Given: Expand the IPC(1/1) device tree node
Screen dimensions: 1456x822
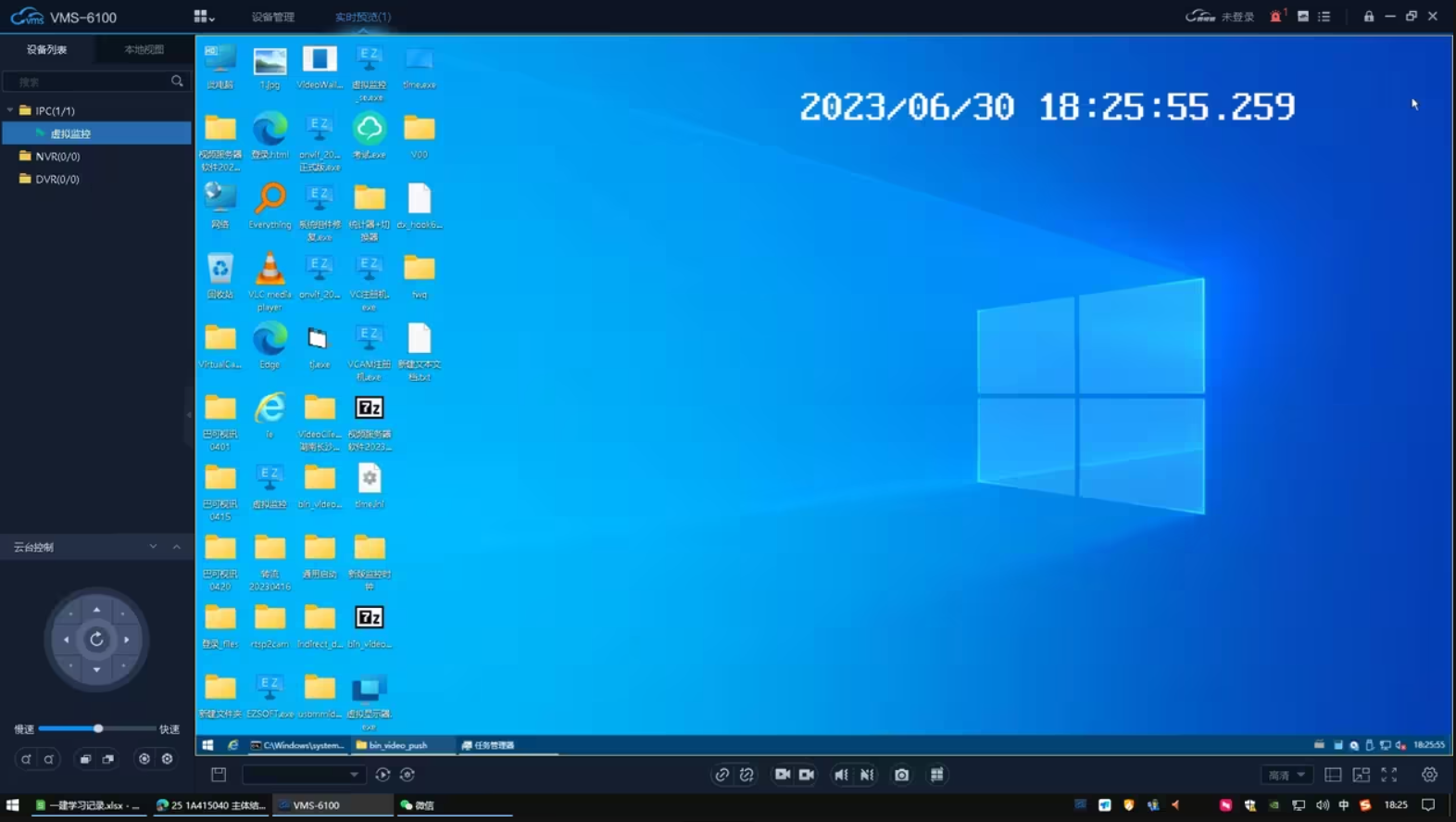Looking at the screenshot, I should coord(11,110).
